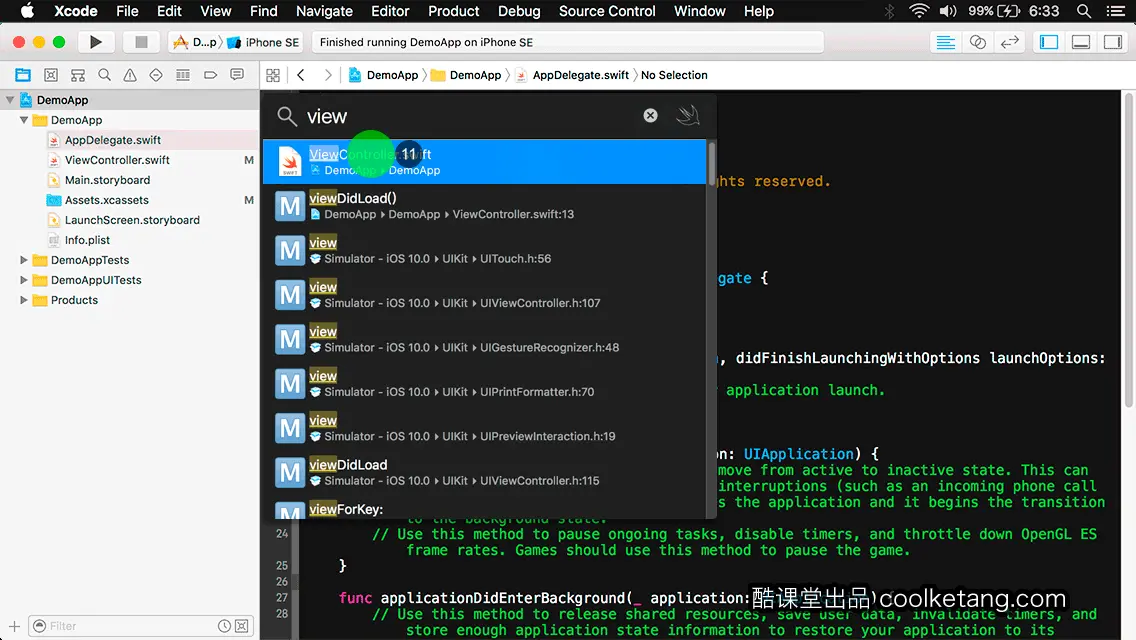Choose the iPhone SE run destination
1136x640 pixels.
coord(263,42)
